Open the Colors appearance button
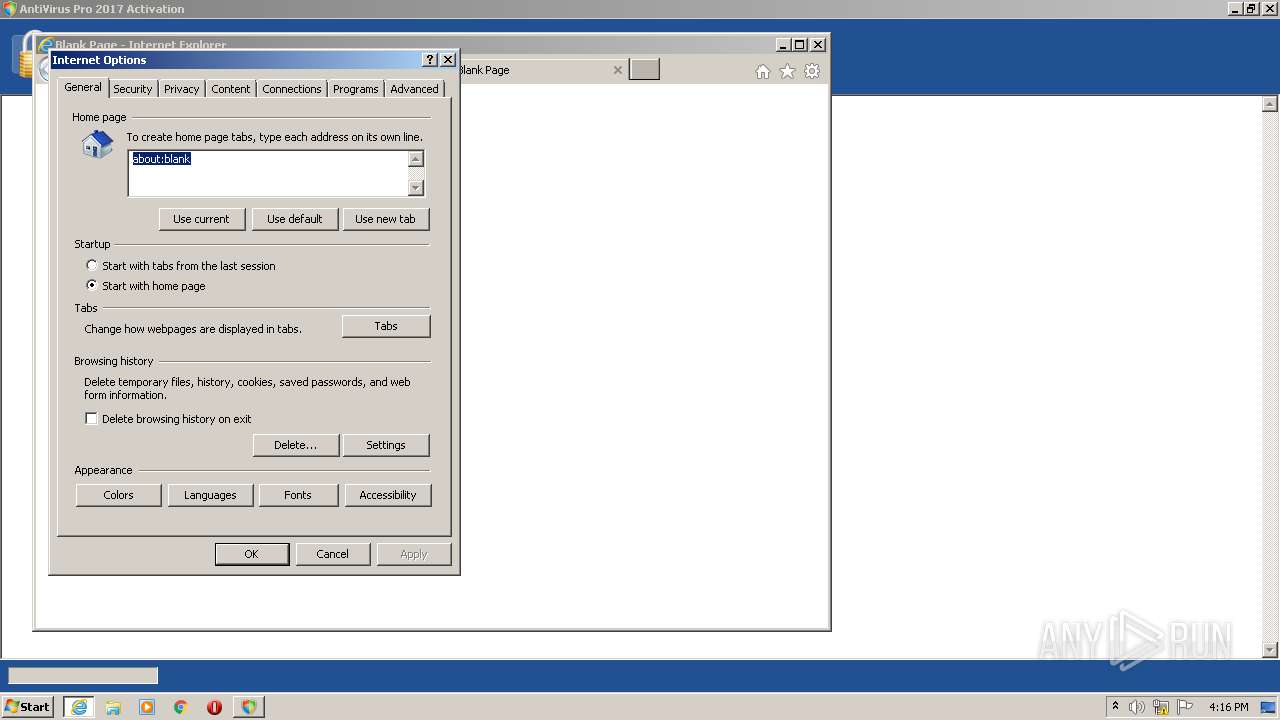Image resolution: width=1280 pixels, height=720 pixels. point(118,495)
